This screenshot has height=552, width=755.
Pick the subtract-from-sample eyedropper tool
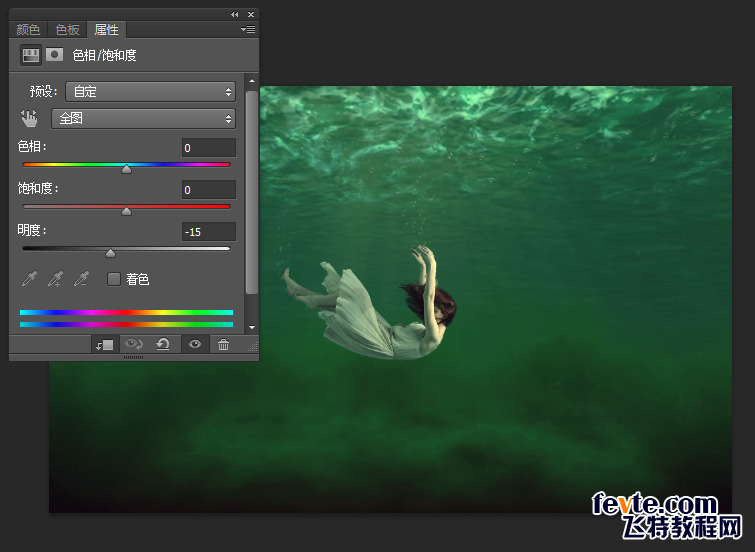pos(82,279)
